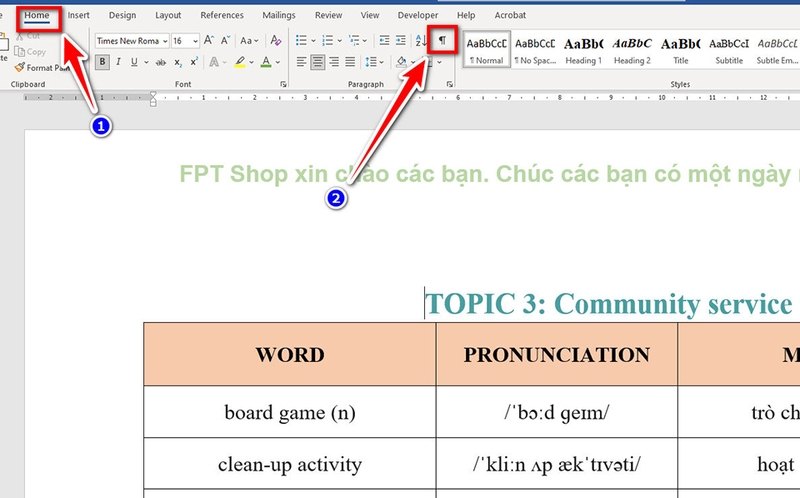
Task: Apply multilevel list
Action: [354, 40]
